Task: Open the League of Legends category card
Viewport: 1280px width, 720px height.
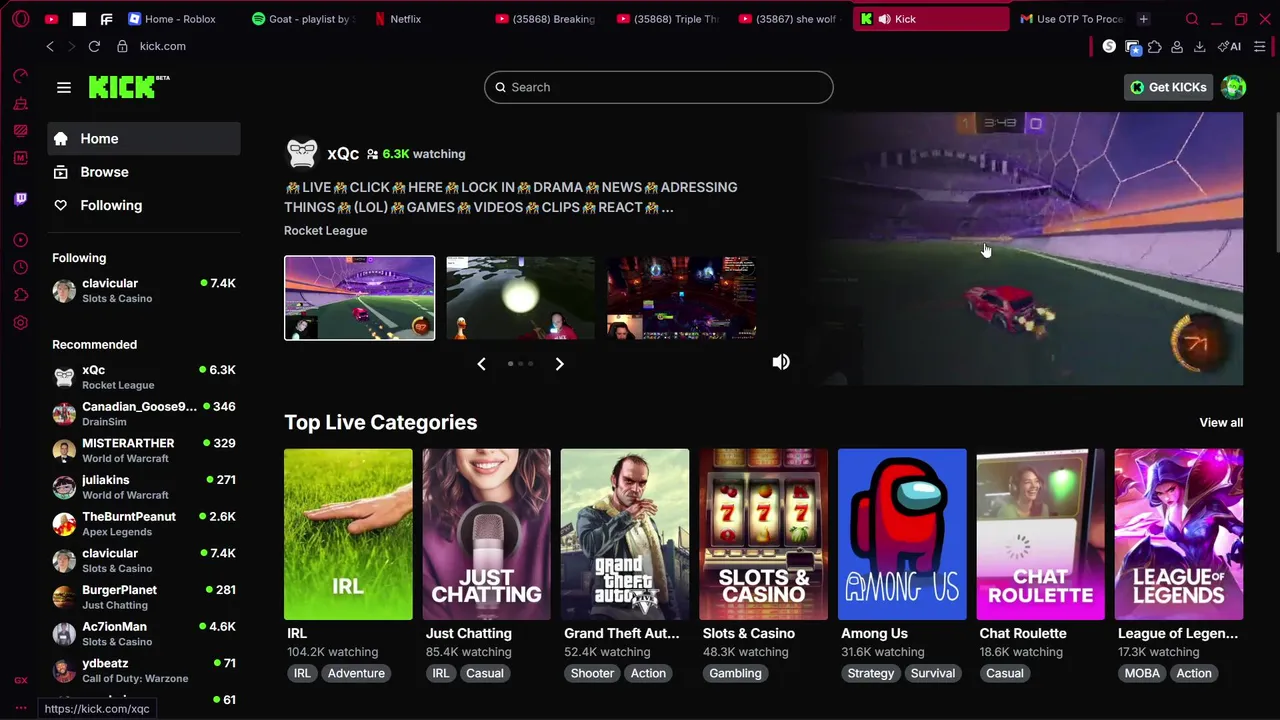Action: point(1179,534)
